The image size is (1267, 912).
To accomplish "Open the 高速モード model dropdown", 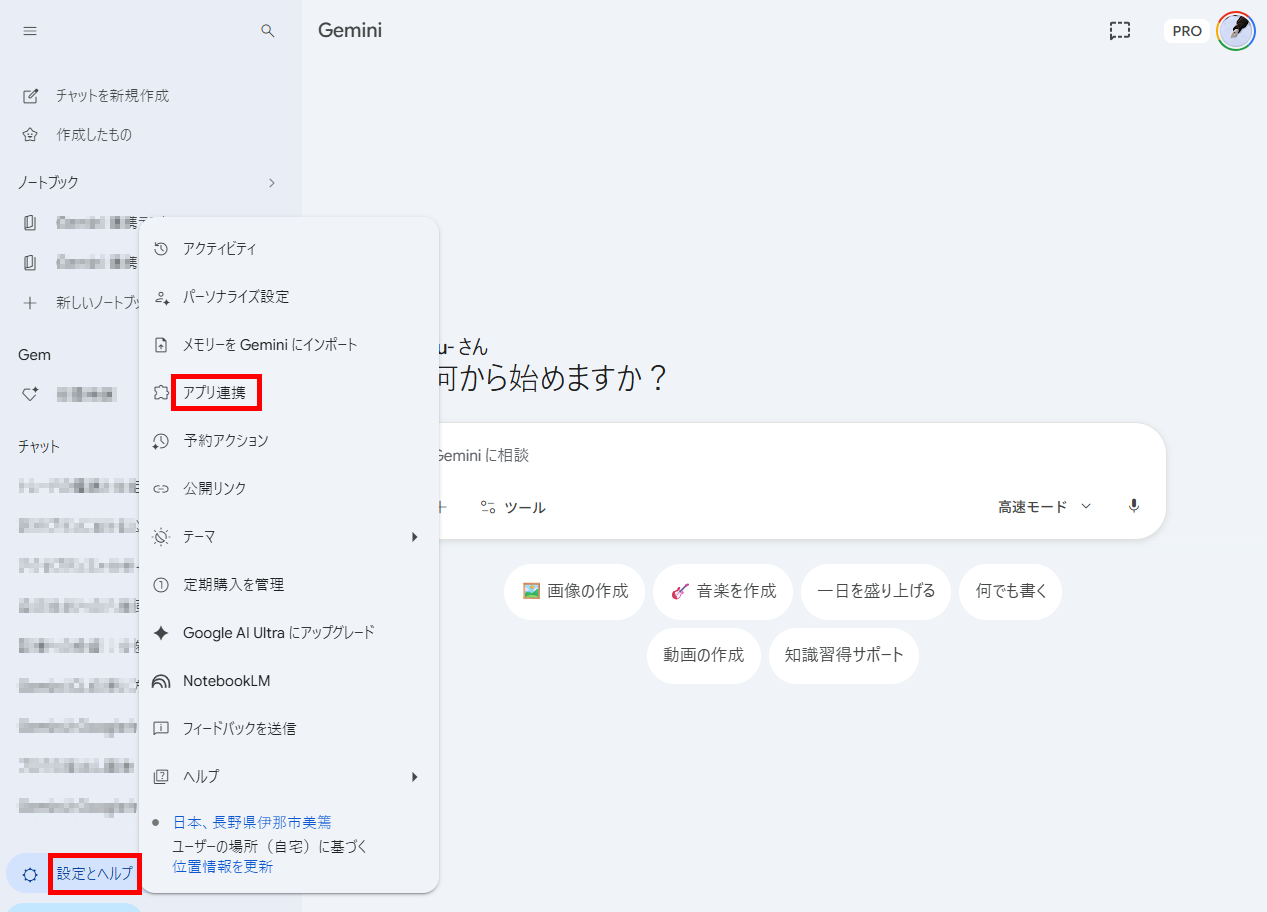I will pos(1045,507).
